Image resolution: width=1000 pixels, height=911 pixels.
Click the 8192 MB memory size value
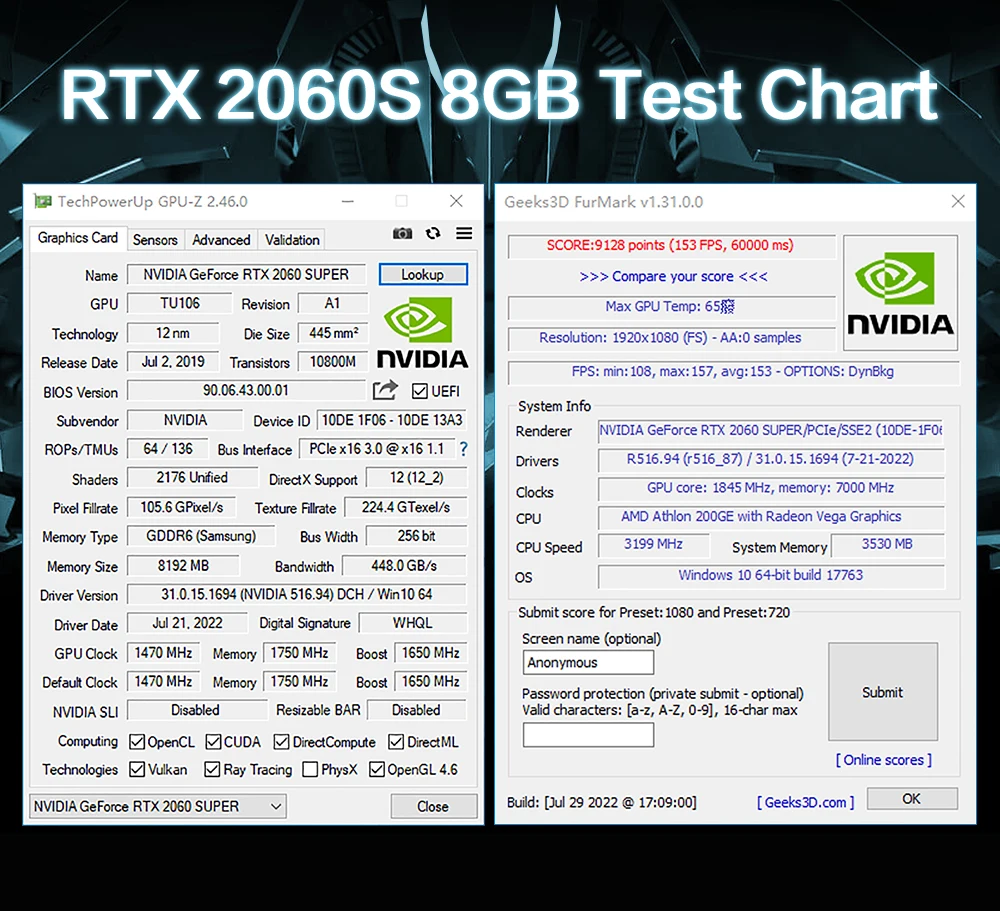click(x=184, y=566)
